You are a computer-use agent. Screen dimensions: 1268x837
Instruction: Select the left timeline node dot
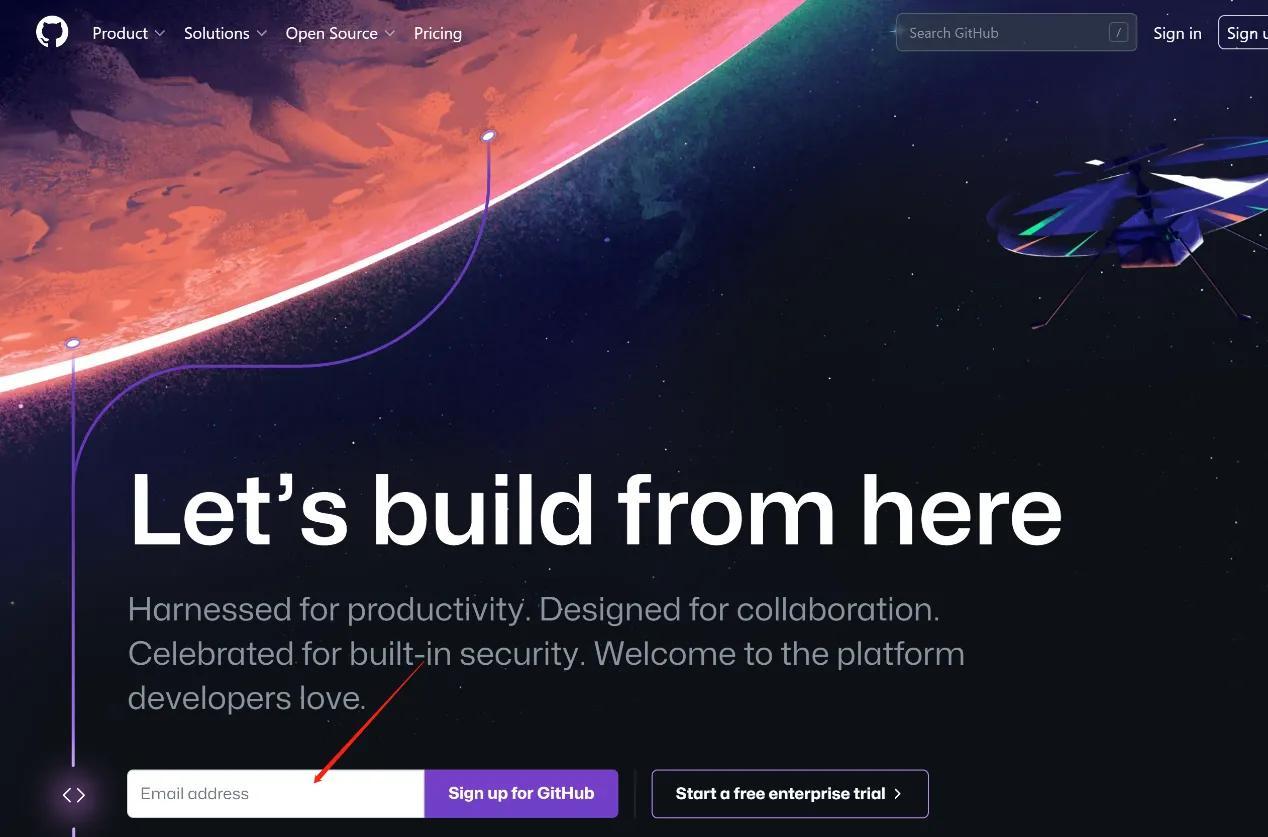[x=72, y=343]
